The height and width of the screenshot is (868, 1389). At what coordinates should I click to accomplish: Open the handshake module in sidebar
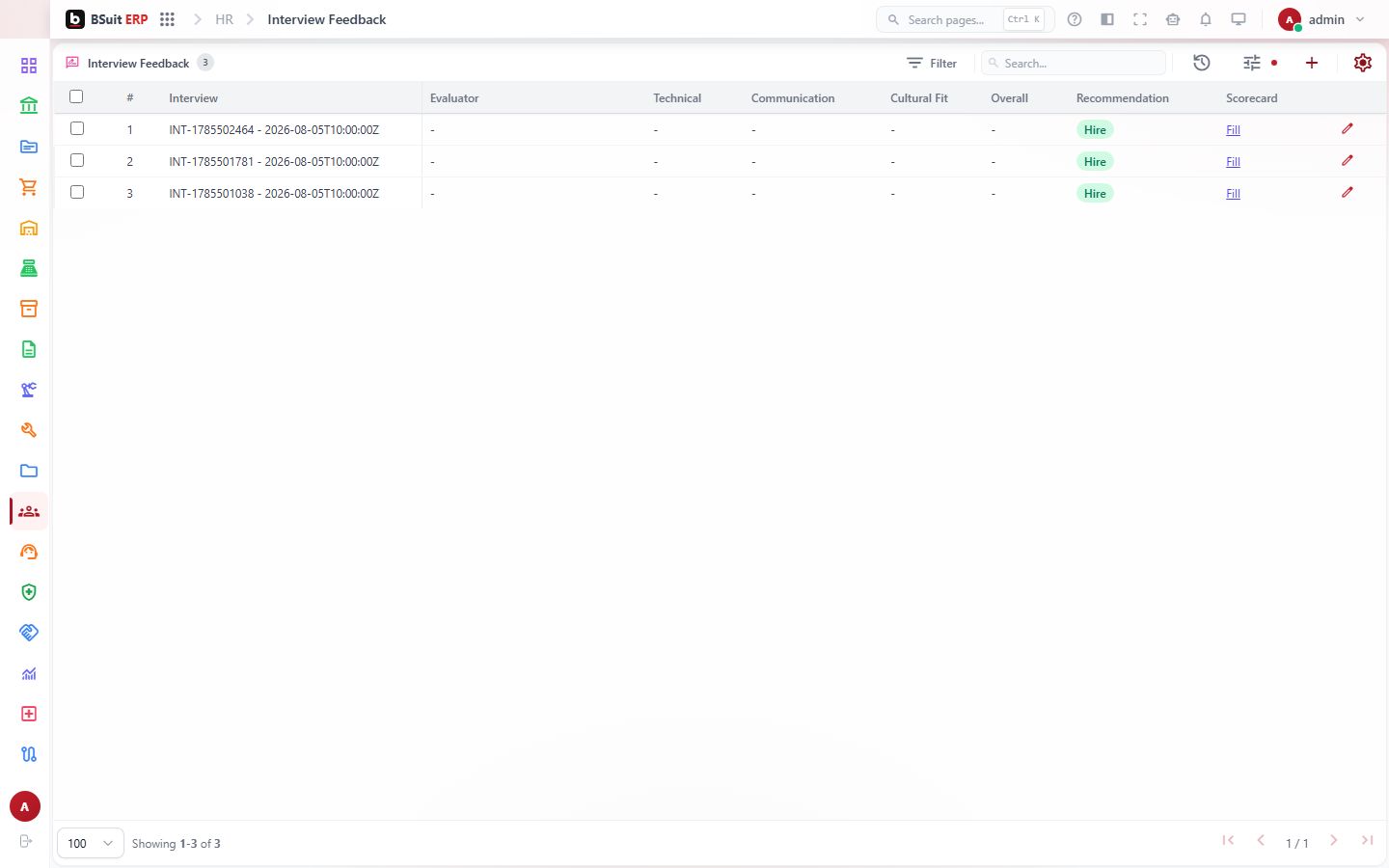(x=29, y=633)
